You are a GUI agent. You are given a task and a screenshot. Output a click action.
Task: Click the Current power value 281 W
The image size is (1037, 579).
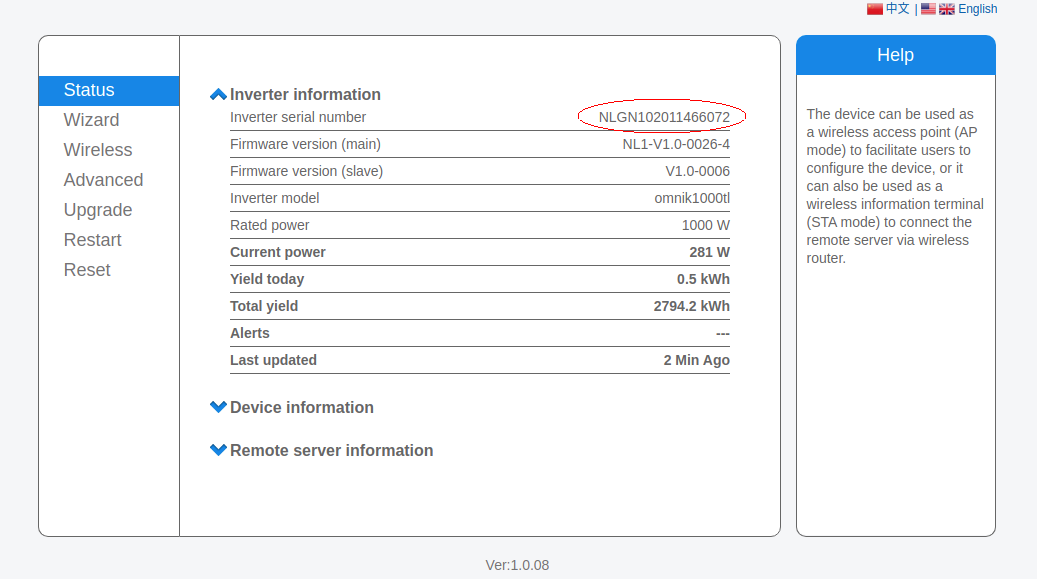709,252
